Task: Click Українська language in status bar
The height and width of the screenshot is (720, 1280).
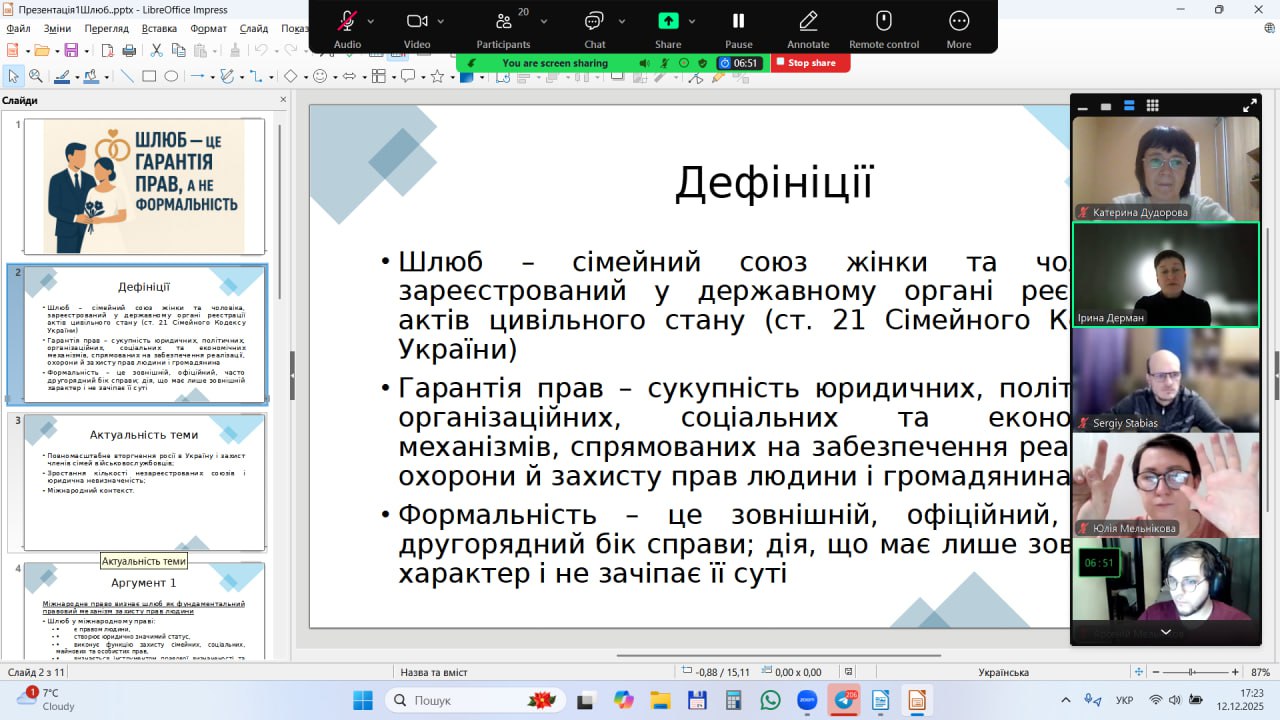Action: (x=1003, y=672)
